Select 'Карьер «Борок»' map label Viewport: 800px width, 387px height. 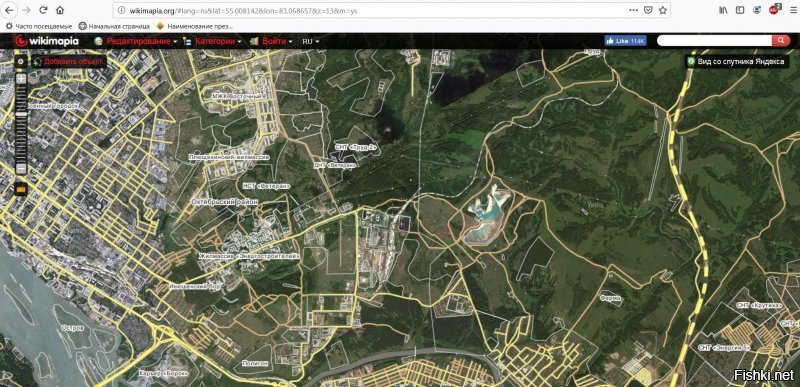(163, 374)
